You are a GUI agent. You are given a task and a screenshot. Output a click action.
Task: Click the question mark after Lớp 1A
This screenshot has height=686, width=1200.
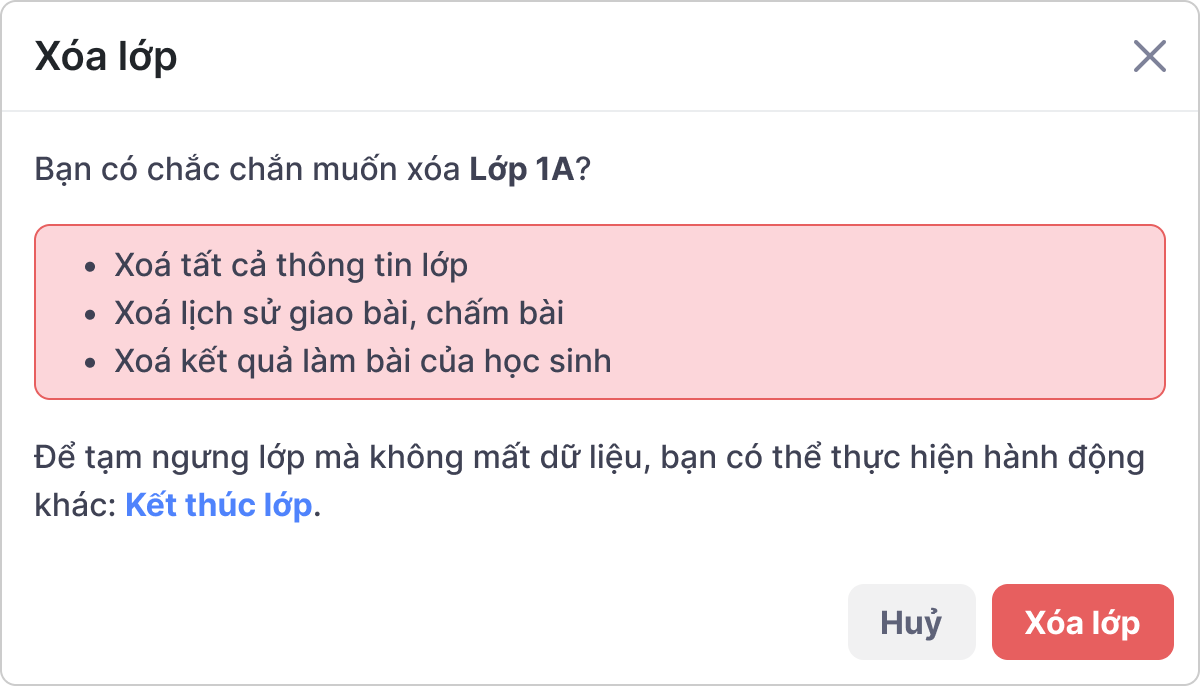click(583, 169)
